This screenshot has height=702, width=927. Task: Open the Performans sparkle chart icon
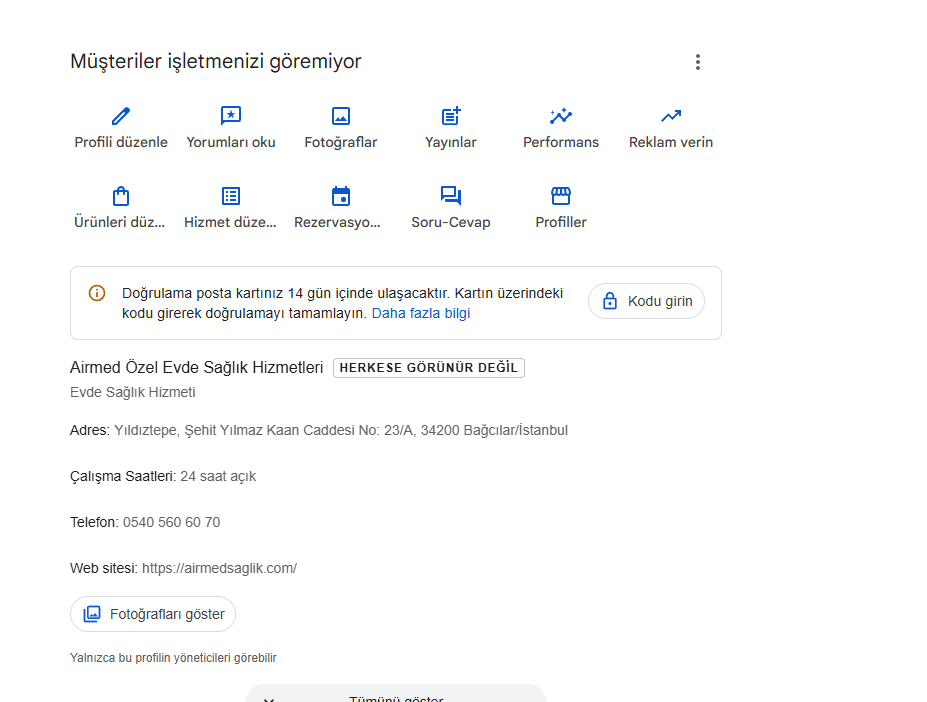tap(560, 116)
